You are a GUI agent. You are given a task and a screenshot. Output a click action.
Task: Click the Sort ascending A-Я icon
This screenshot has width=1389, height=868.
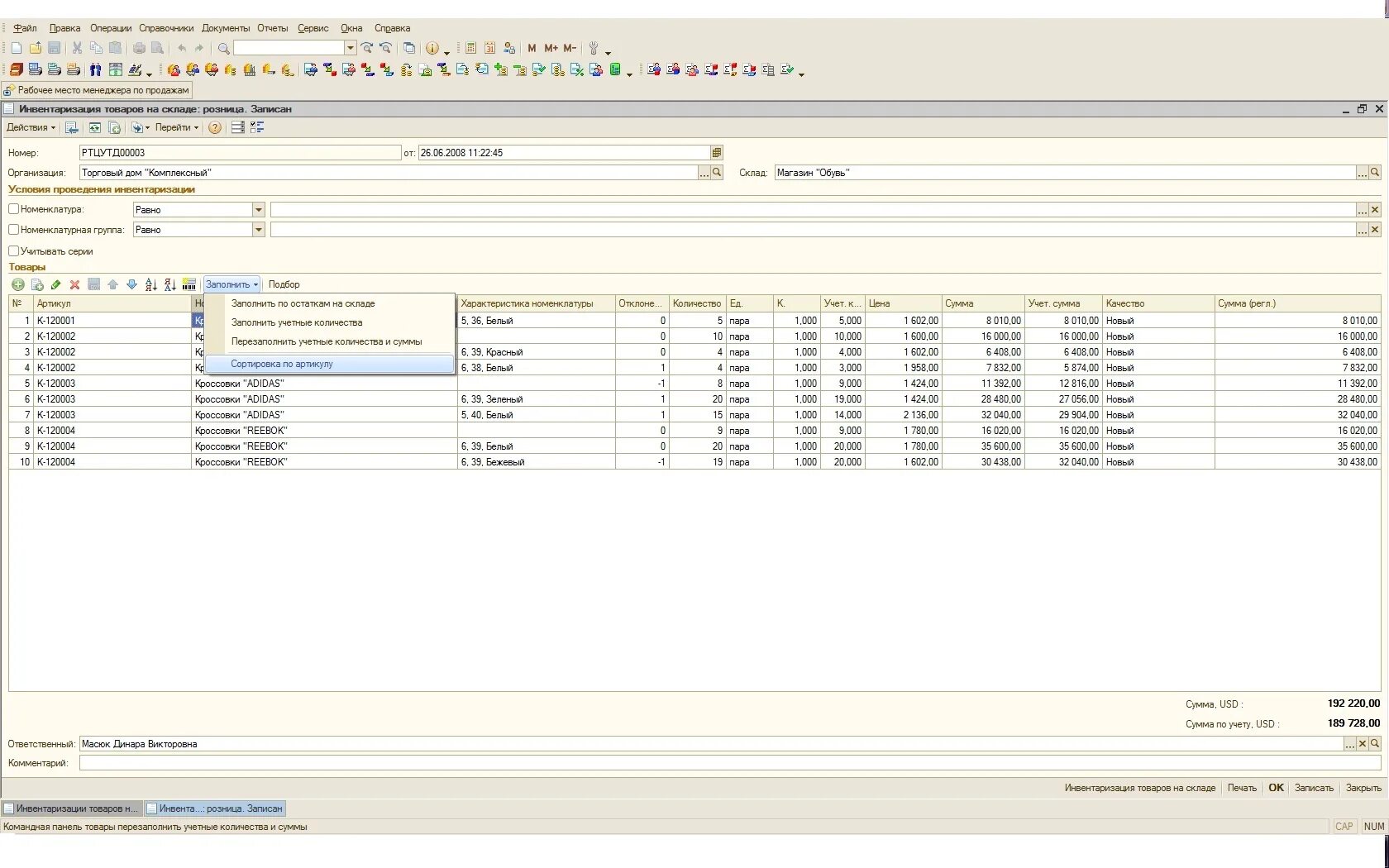(x=150, y=284)
